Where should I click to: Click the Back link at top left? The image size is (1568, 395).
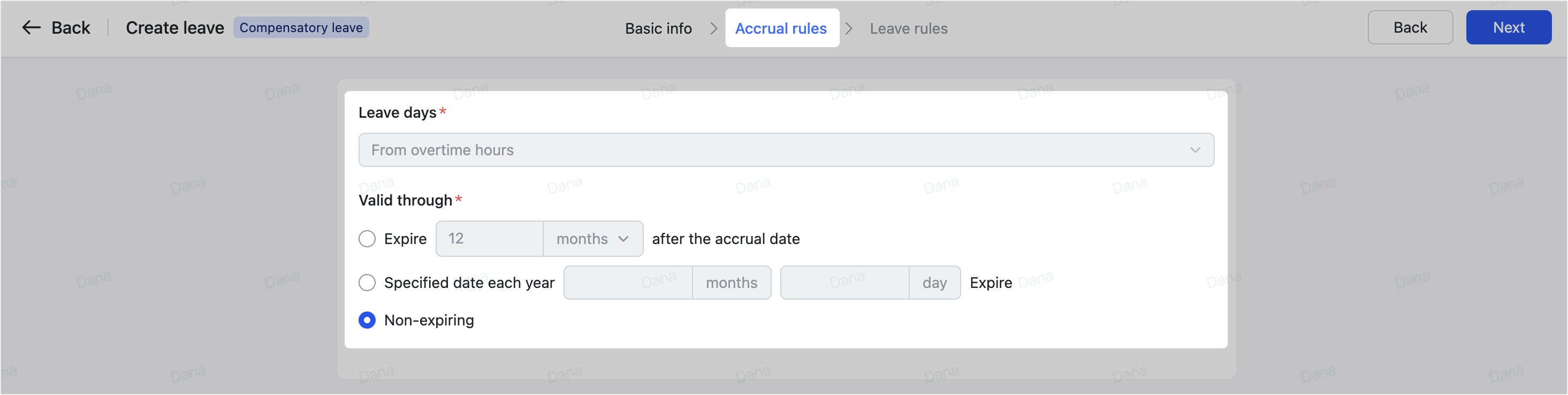(70, 27)
